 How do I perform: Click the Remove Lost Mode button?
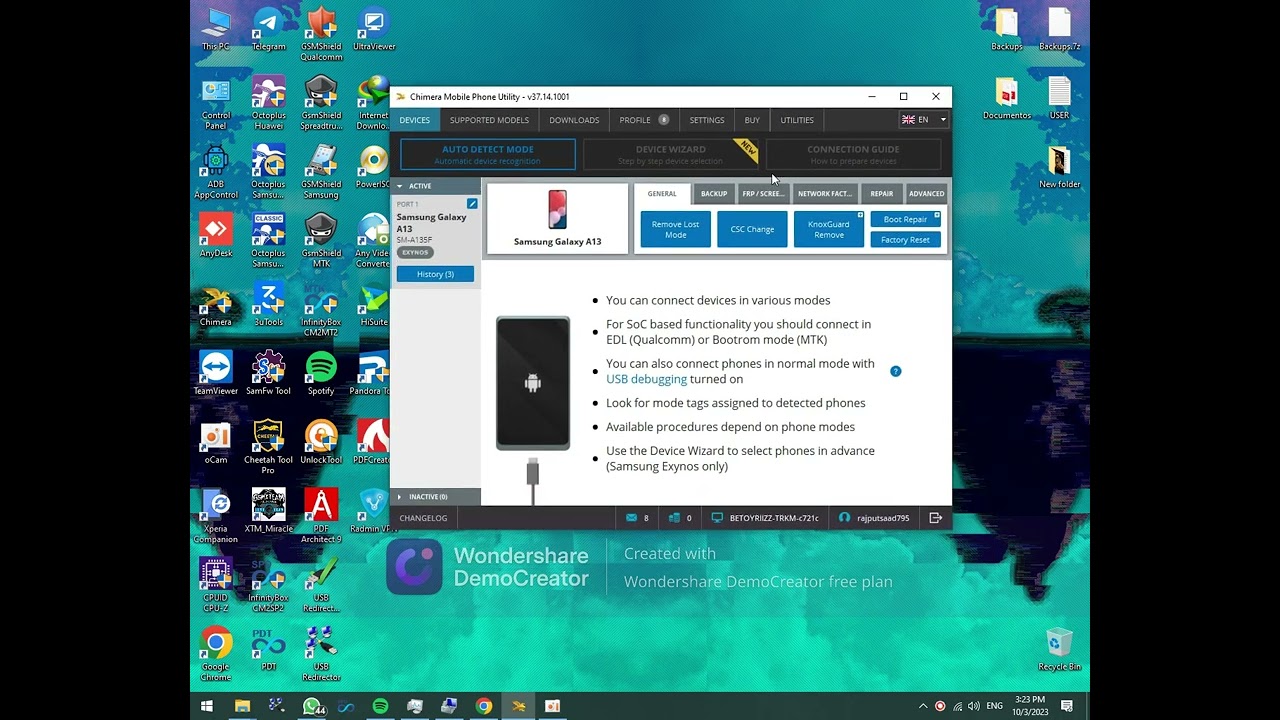(674, 229)
